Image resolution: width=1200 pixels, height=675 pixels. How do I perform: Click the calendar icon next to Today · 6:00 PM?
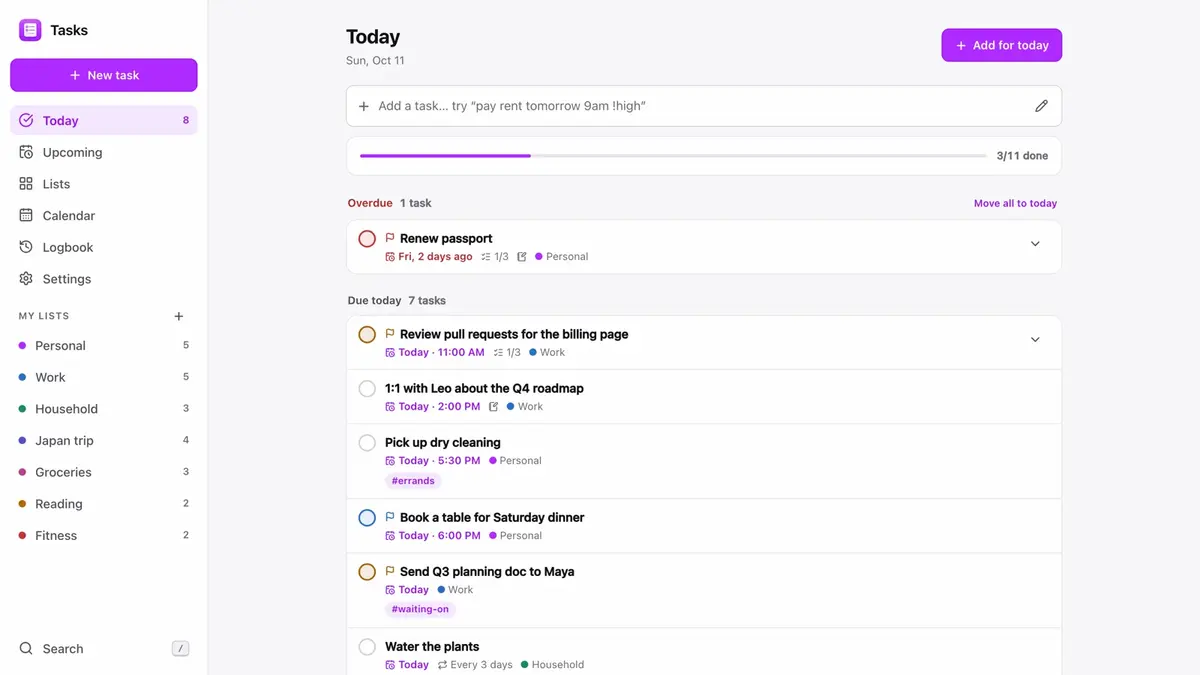[390, 536]
